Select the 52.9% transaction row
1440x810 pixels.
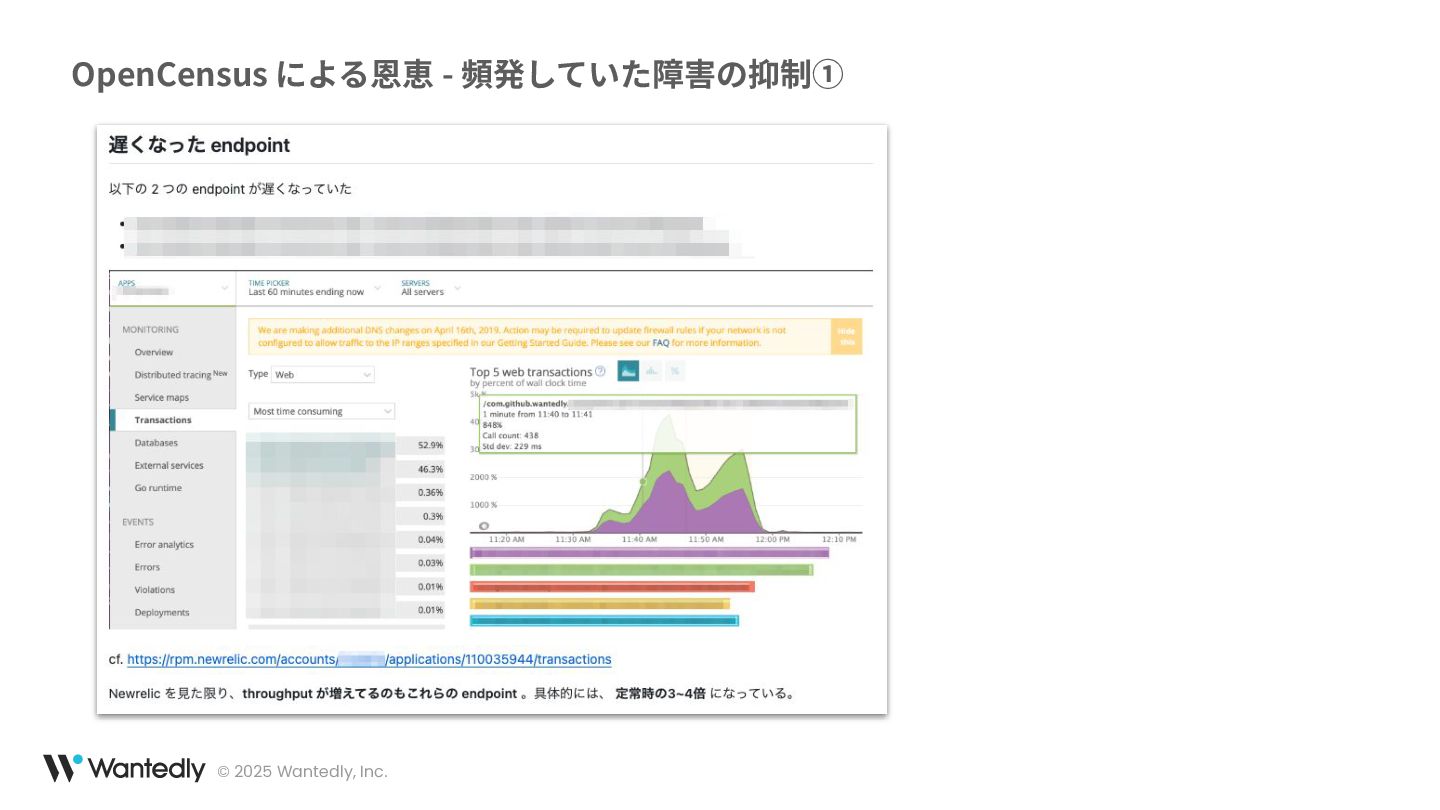point(345,445)
